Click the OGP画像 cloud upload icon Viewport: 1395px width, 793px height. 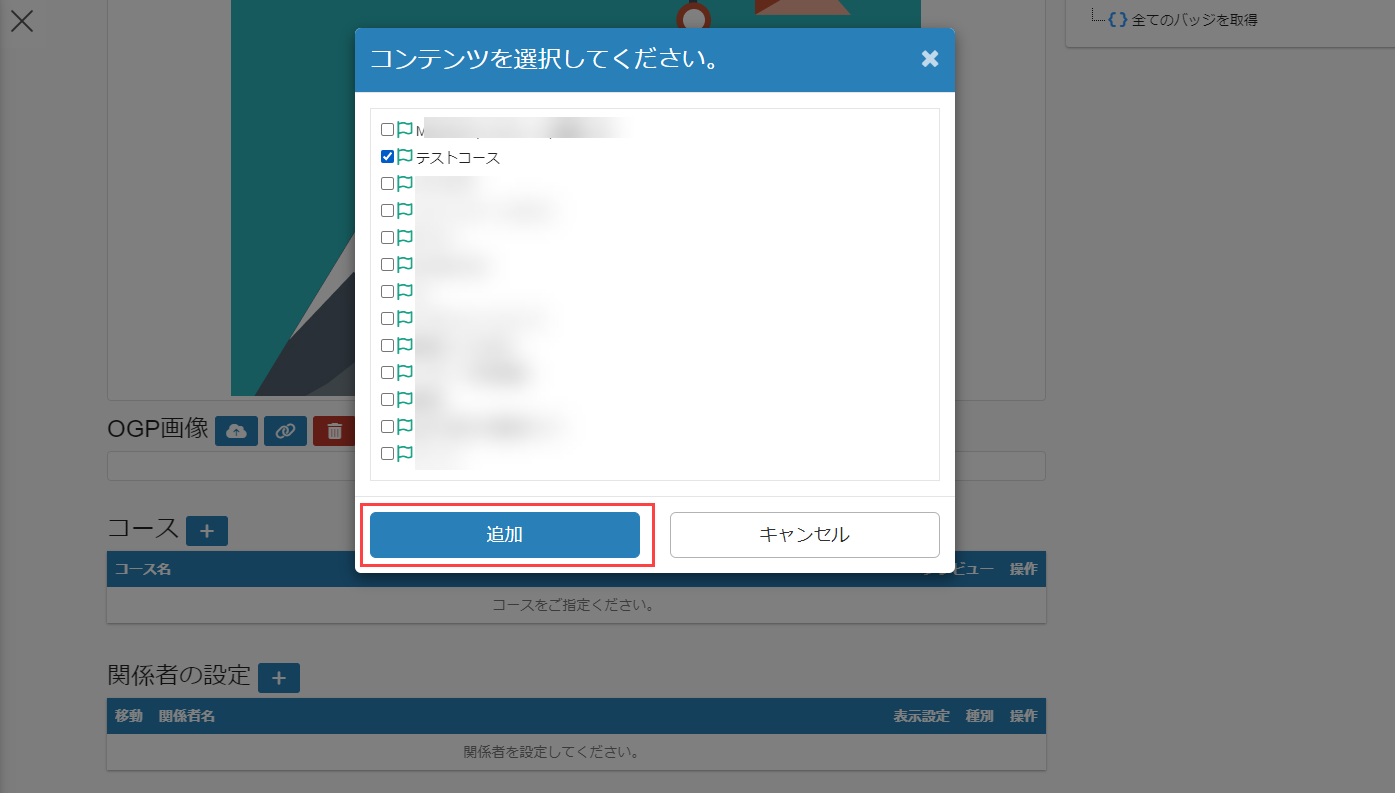(x=236, y=431)
